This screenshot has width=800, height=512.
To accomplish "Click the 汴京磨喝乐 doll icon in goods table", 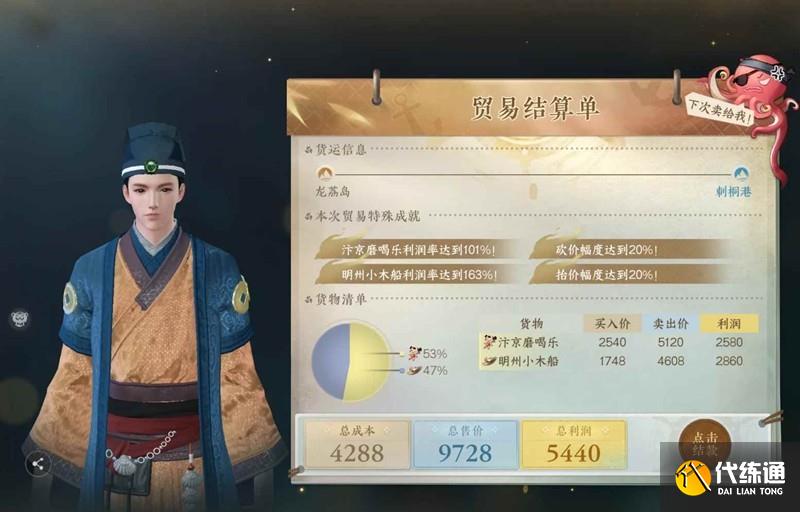I will (490, 342).
